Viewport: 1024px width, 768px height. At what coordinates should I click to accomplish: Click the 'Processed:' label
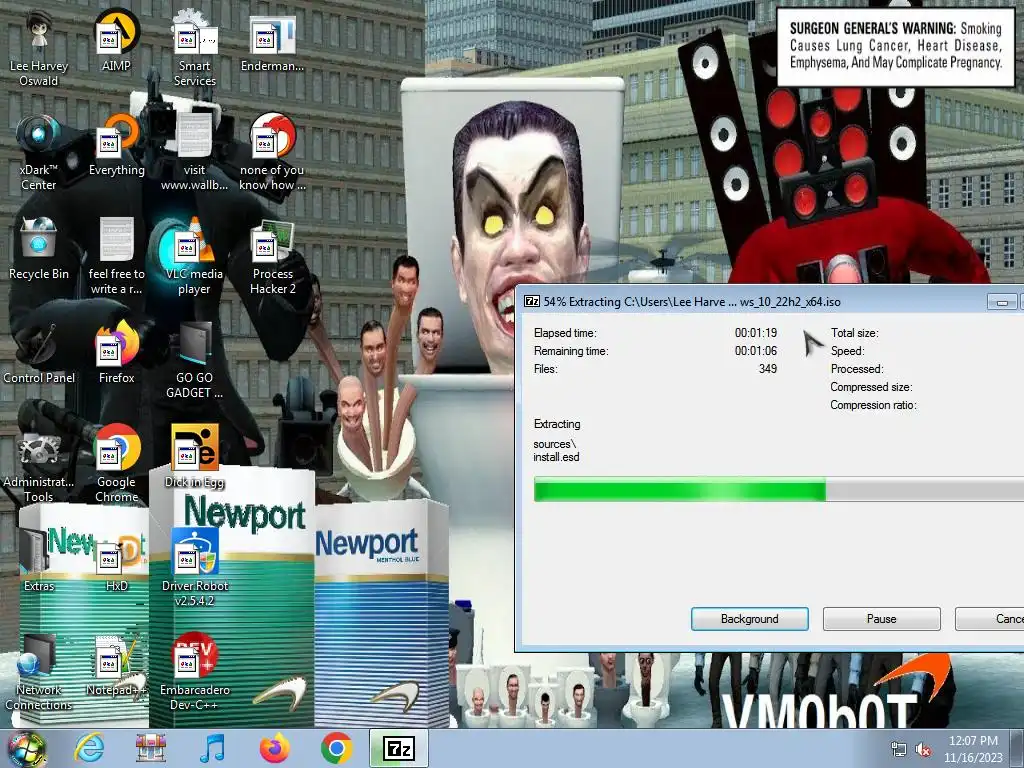pos(857,369)
